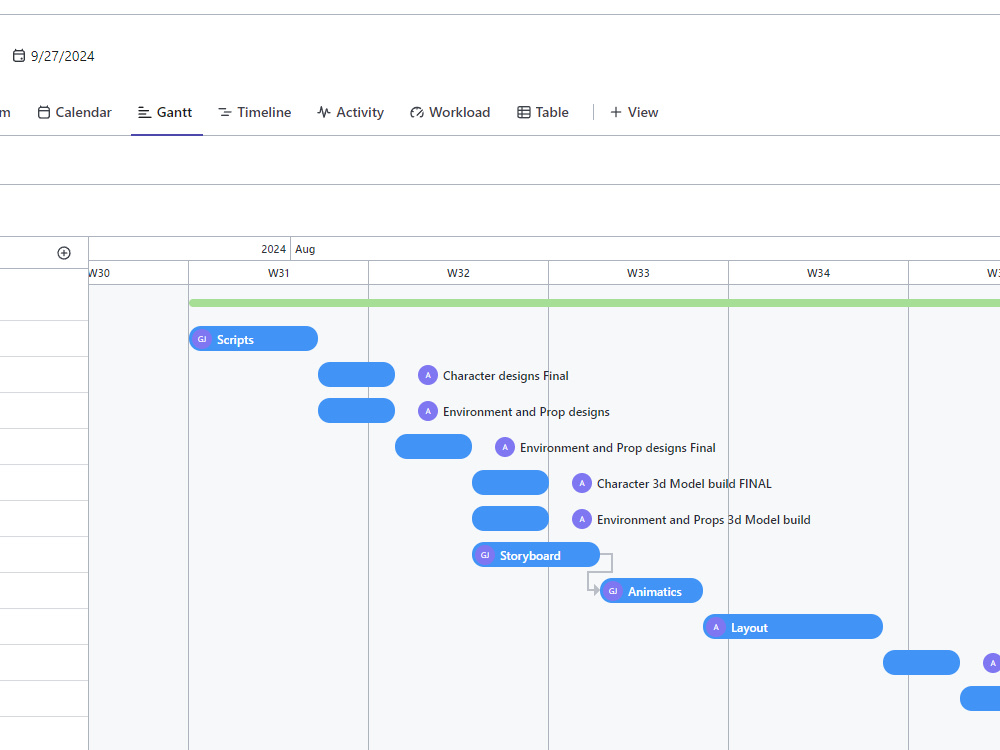Viewport: 1000px width, 750px height.
Task: Click the W32 week header
Action: pos(459,273)
